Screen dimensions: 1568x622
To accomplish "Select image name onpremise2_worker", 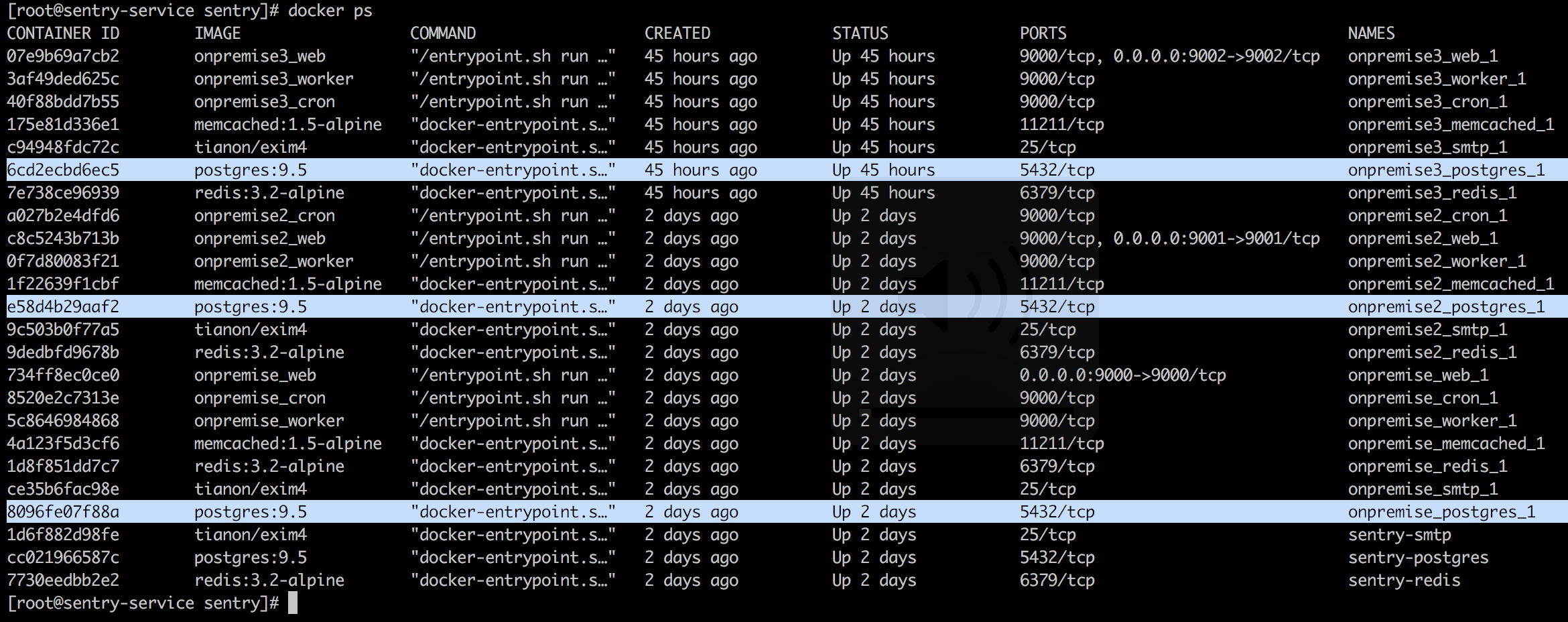I will 274,261.
